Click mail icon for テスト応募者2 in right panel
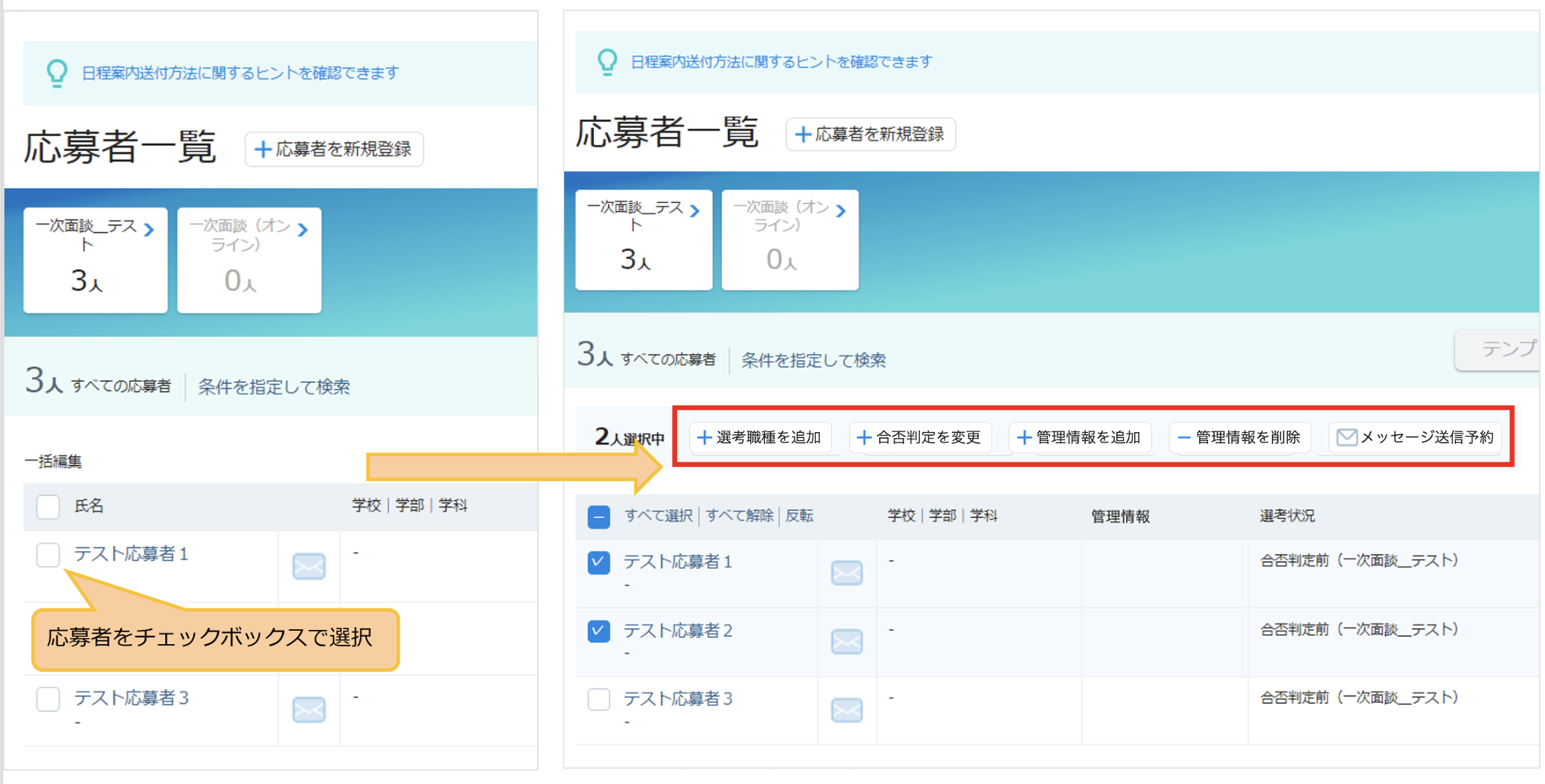The height and width of the screenshot is (784, 1545). pos(846,641)
